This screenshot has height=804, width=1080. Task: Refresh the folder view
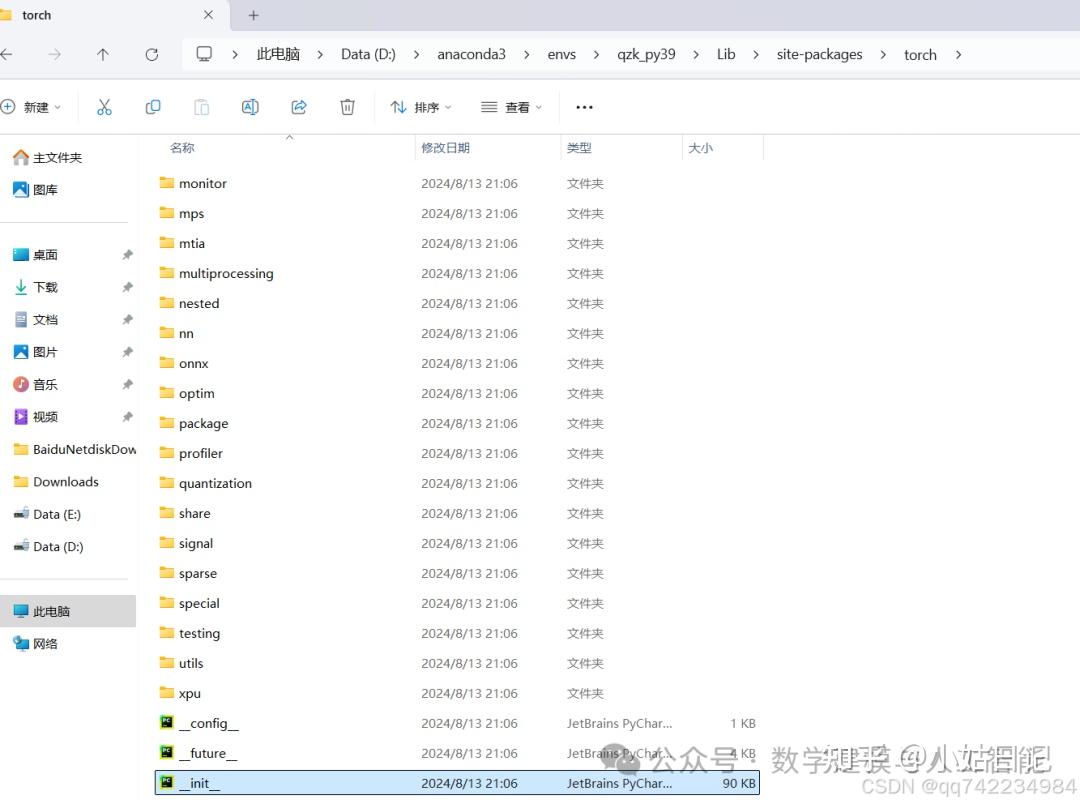click(x=151, y=54)
